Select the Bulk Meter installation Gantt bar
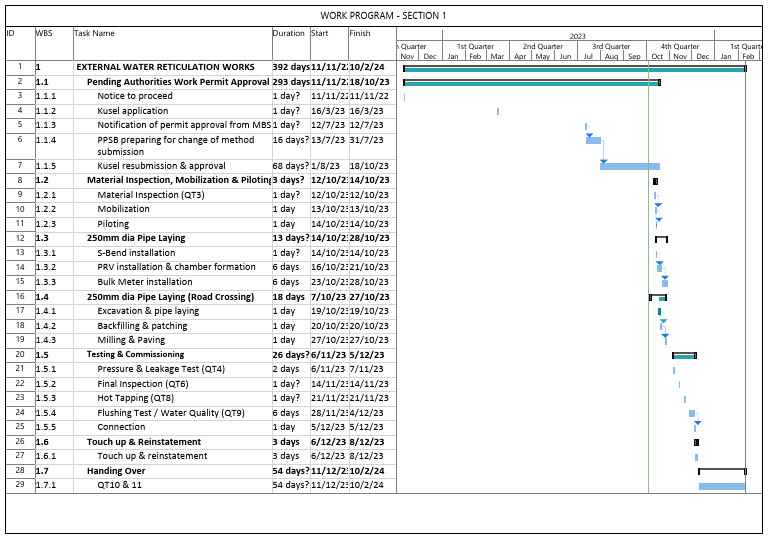Viewport: 768px width, 538px height. [x=665, y=283]
